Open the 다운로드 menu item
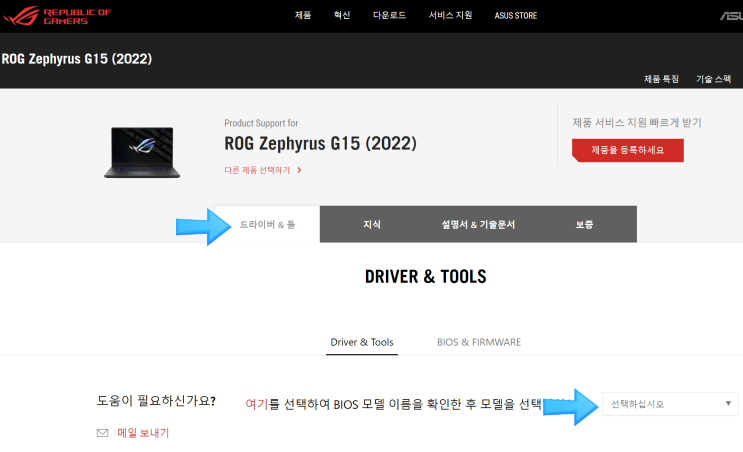Image resolution: width=743 pixels, height=452 pixels. (389, 15)
